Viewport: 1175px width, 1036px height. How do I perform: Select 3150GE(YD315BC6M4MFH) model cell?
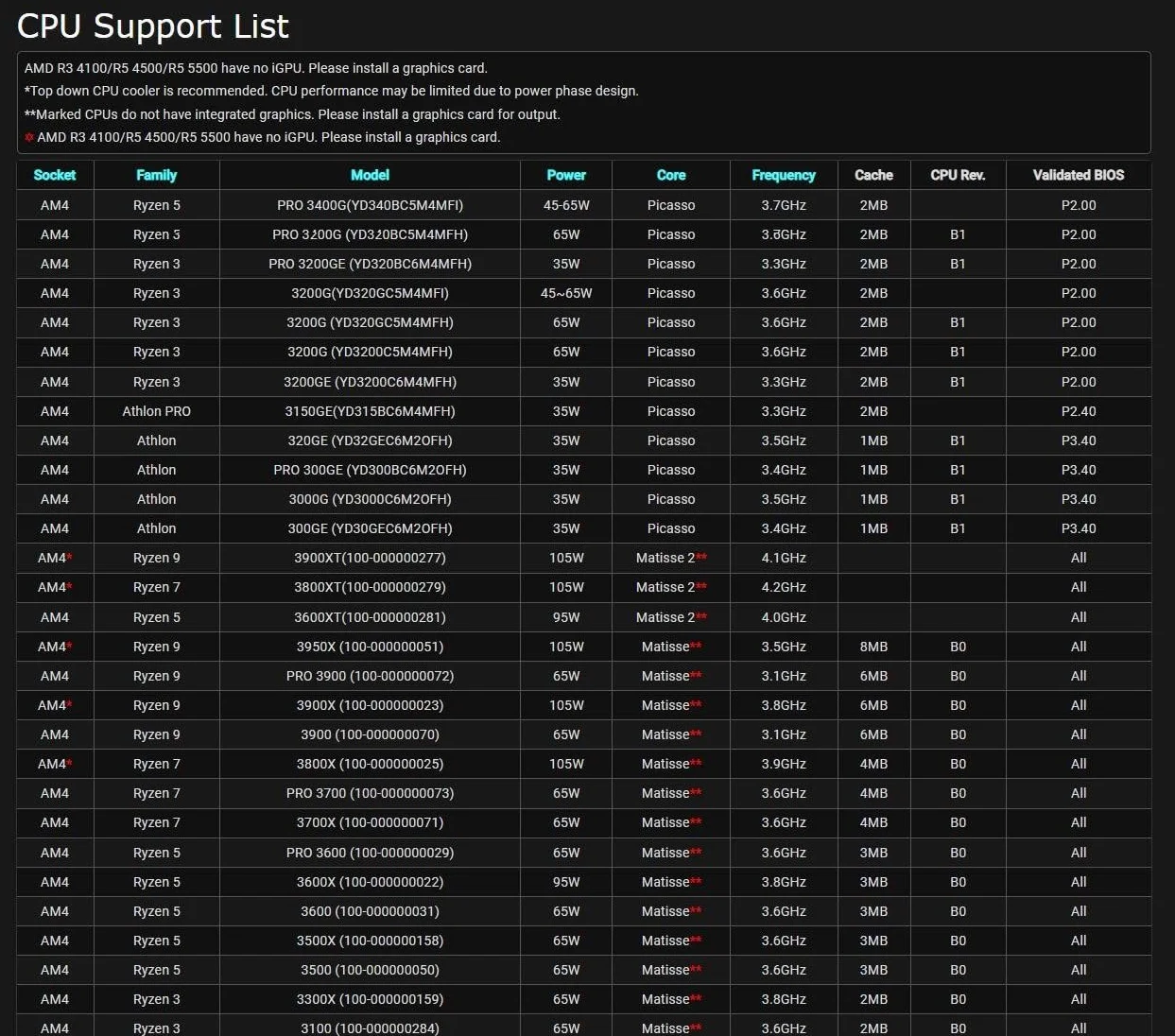(370, 411)
